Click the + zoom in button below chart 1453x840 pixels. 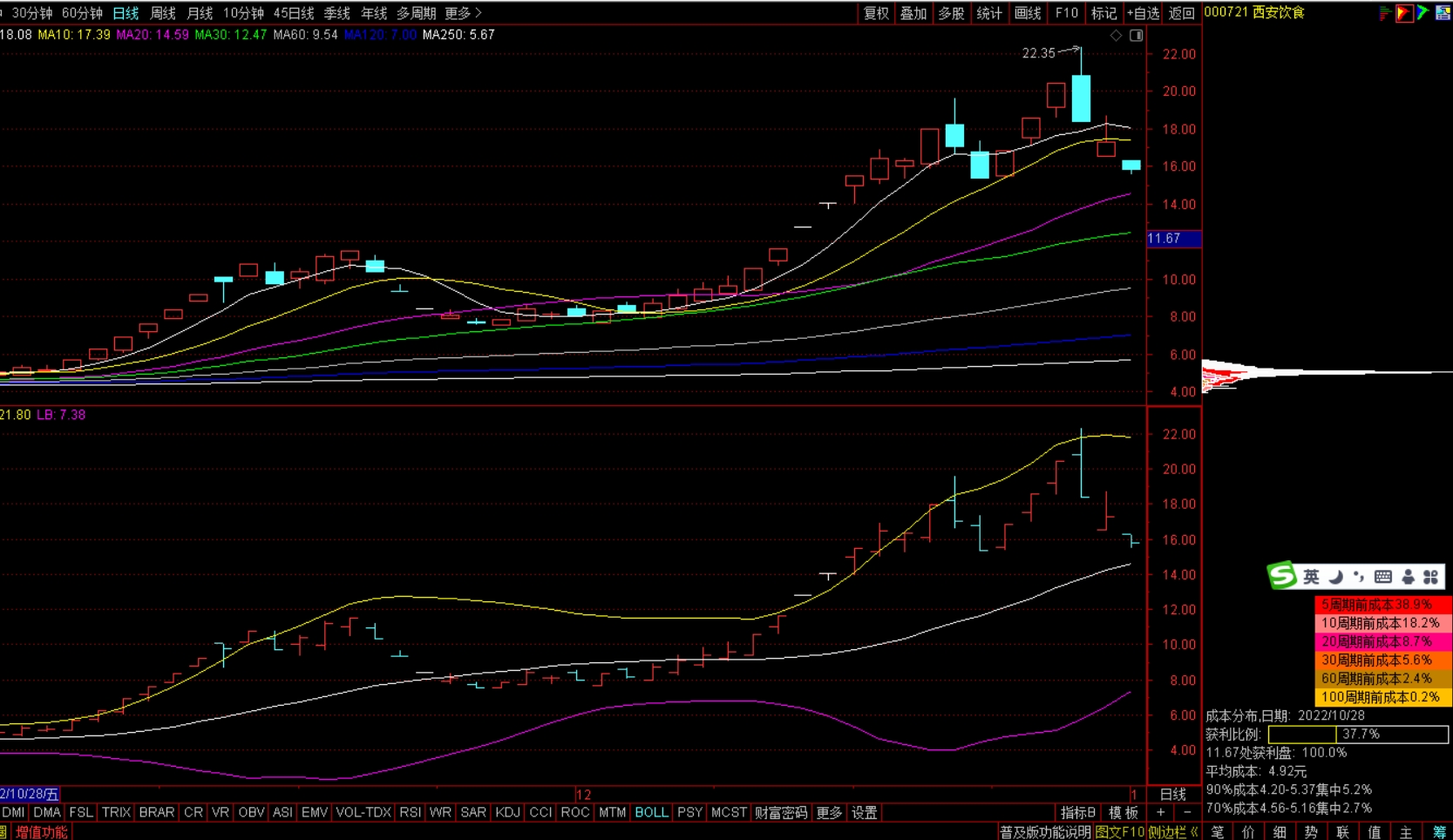[1160, 813]
